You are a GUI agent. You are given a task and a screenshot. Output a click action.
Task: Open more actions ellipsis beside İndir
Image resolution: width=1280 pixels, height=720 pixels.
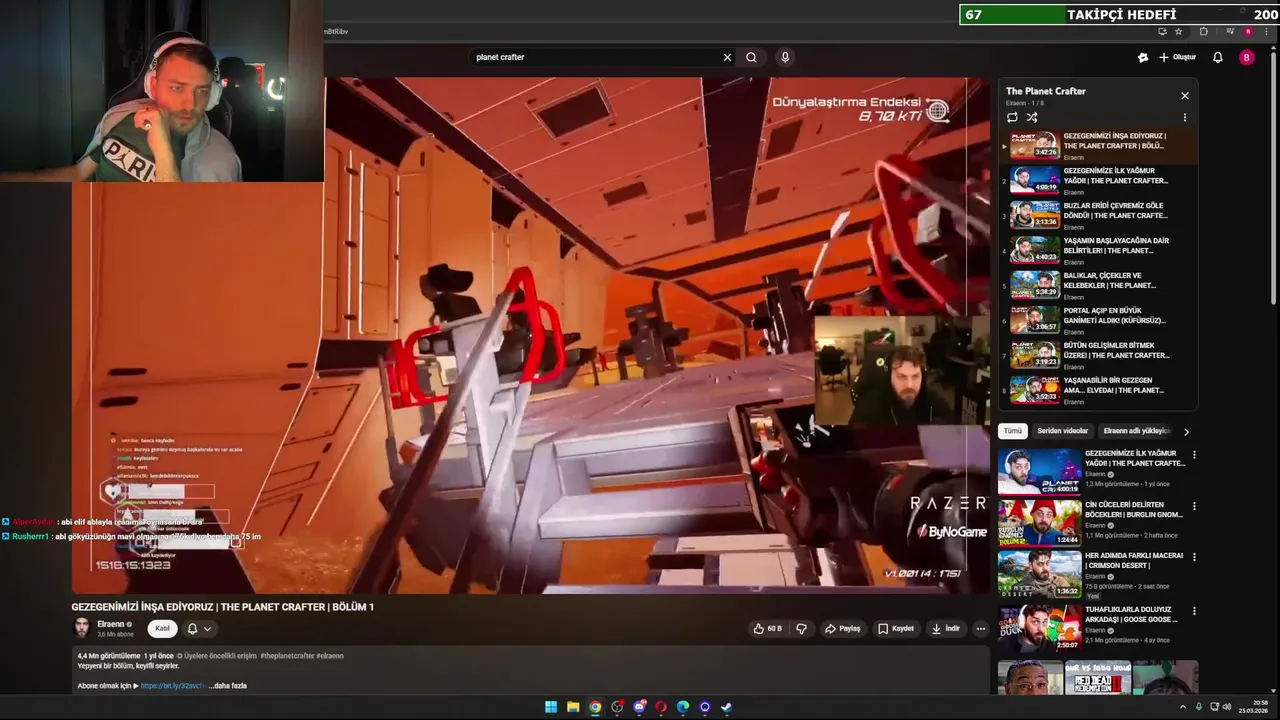[980, 629]
